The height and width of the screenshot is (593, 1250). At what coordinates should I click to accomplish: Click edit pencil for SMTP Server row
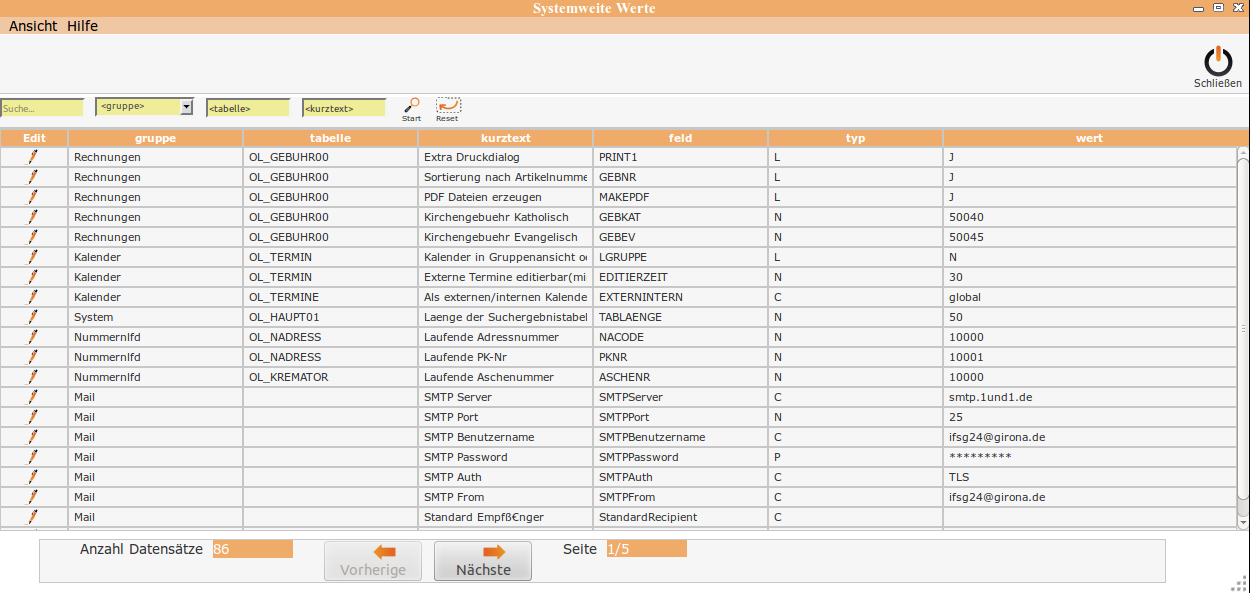[33, 397]
